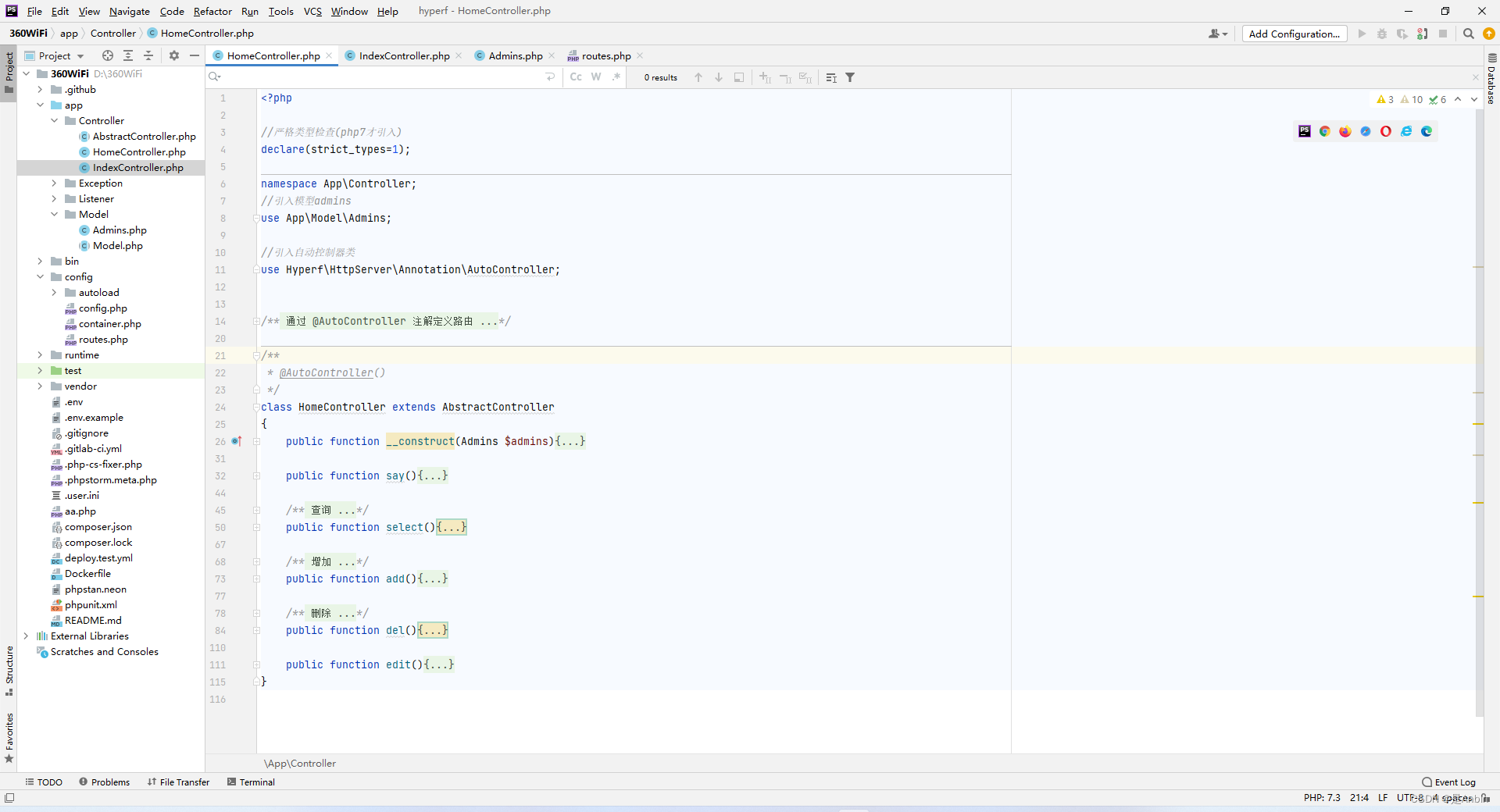
Task: Open the Refactor menu
Action: [x=212, y=11]
